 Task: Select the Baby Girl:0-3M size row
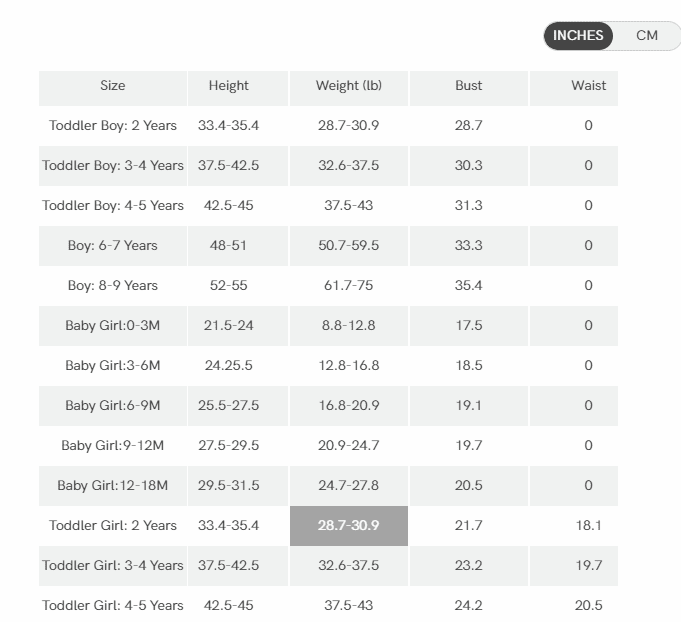[113, 326]
